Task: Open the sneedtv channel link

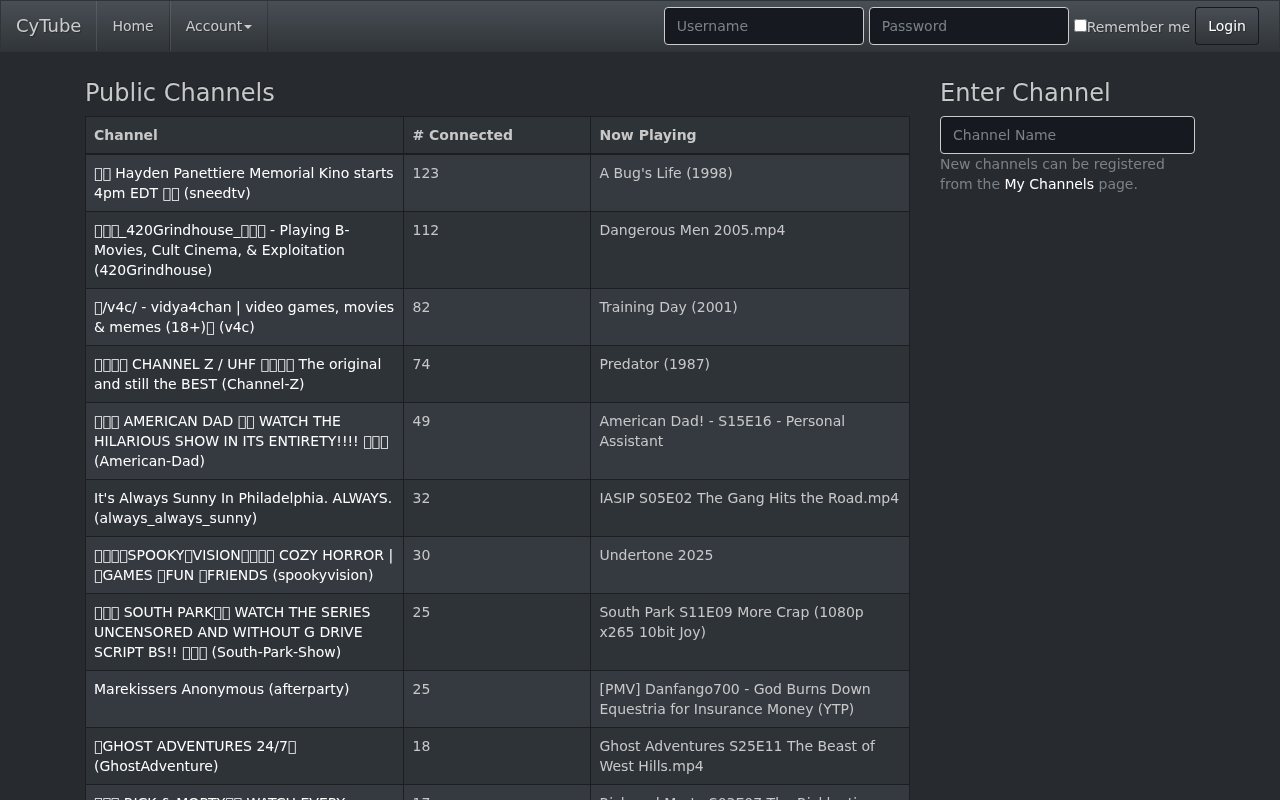Action: point(244,183)
